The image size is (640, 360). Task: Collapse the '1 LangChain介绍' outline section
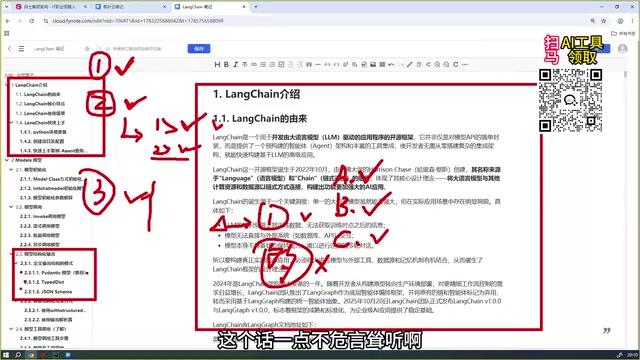7,85
